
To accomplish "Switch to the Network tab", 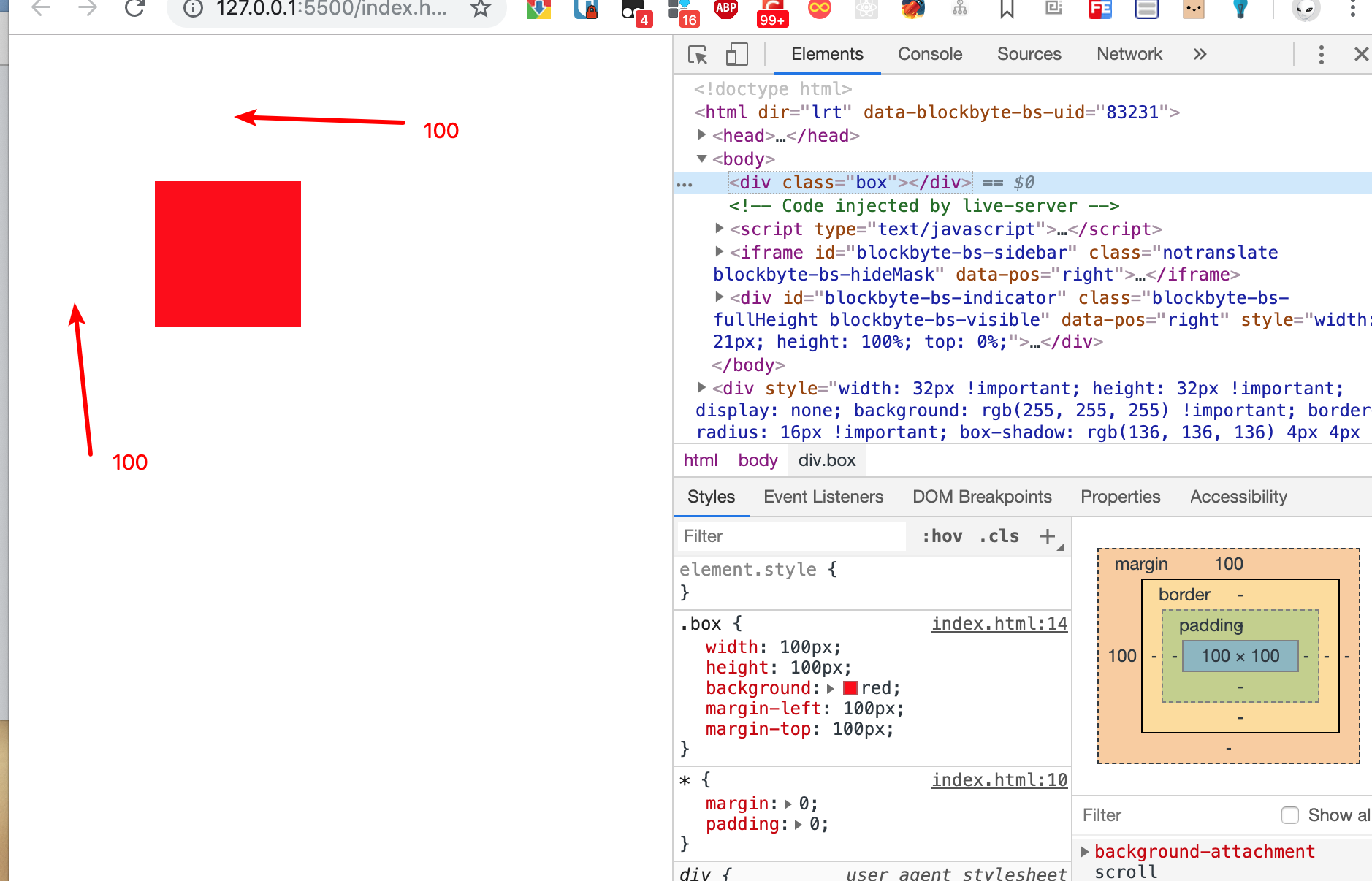I will [x=1129, y=54].
